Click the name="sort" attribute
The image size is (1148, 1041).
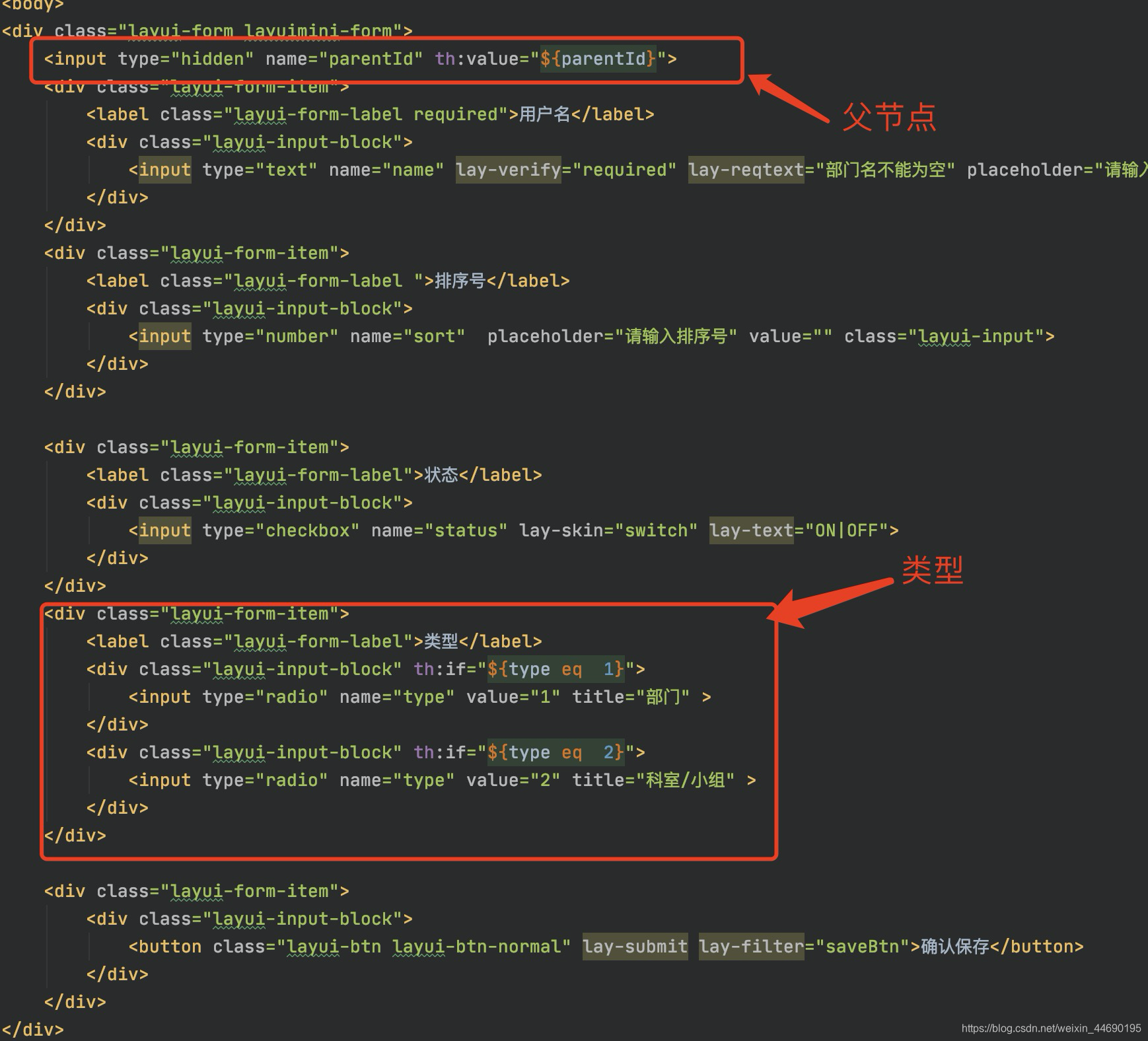coord(408,336)
